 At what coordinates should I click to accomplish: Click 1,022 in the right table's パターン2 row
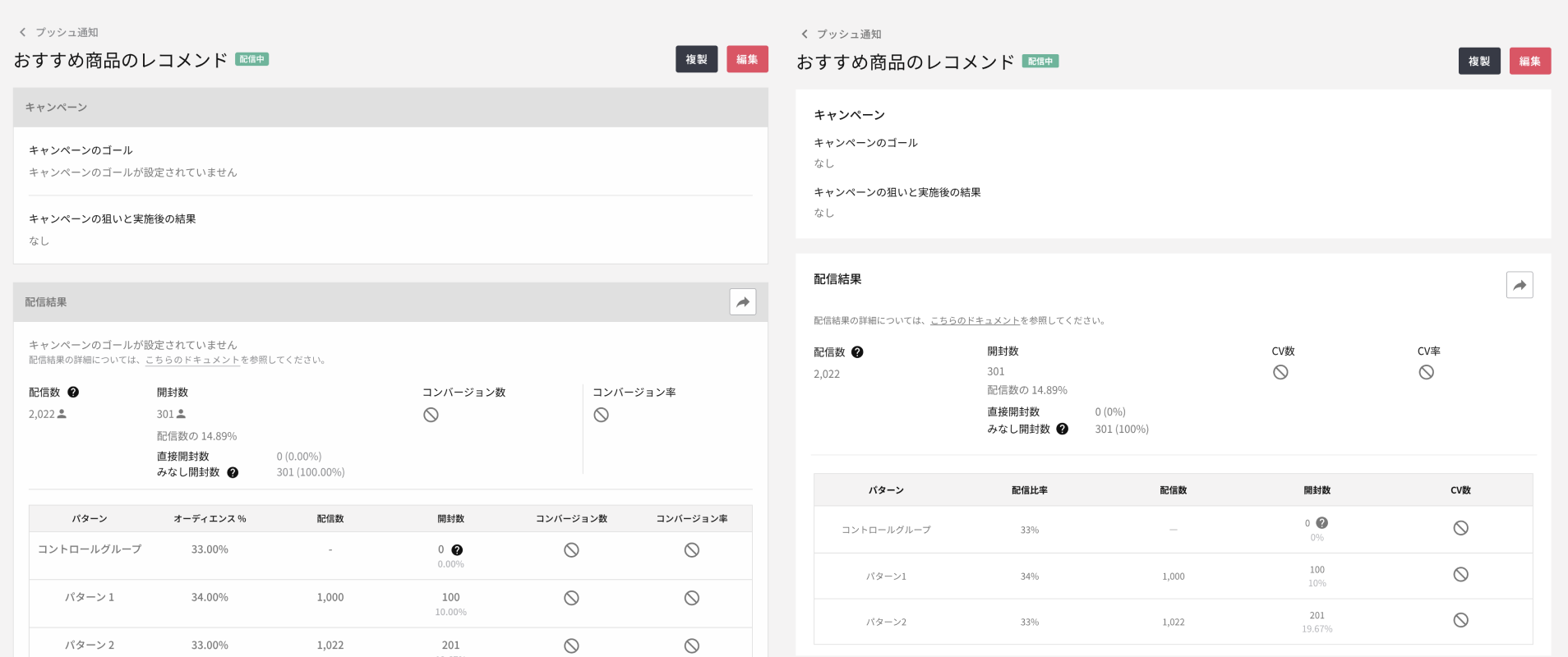pyautogui.click(x=1174, y=623)
